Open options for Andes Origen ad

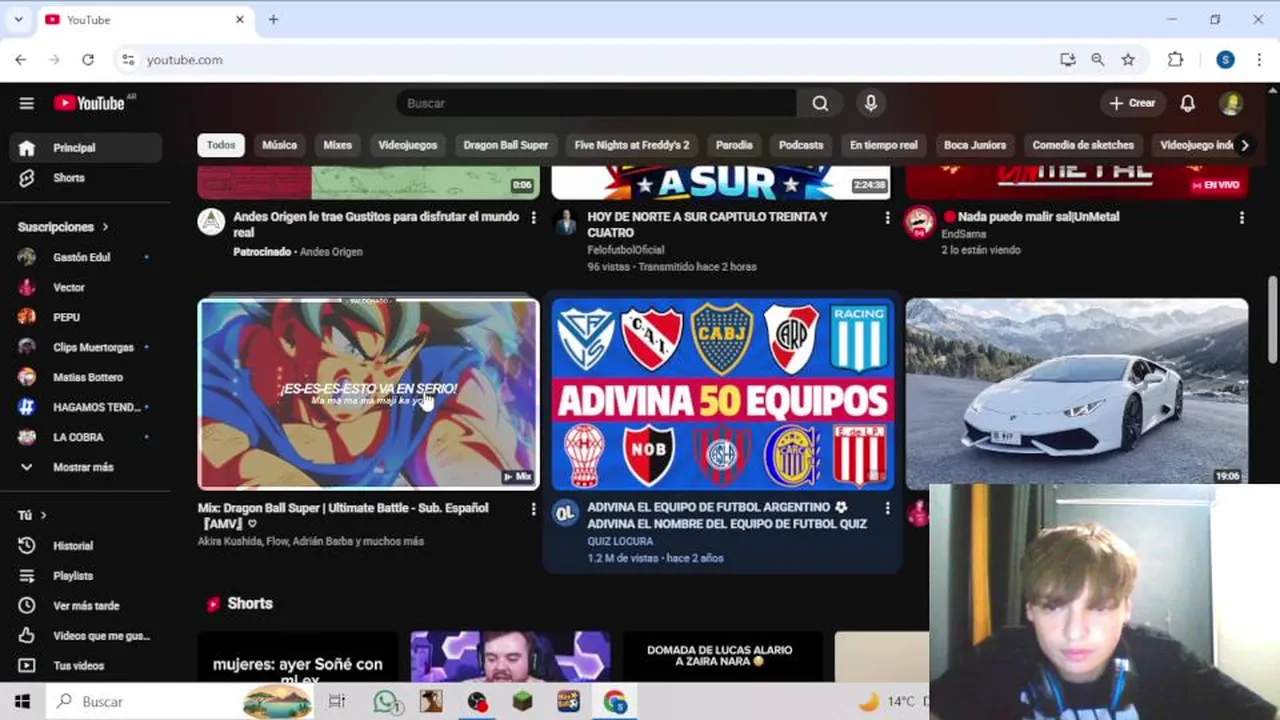click(x=533, y=217)
